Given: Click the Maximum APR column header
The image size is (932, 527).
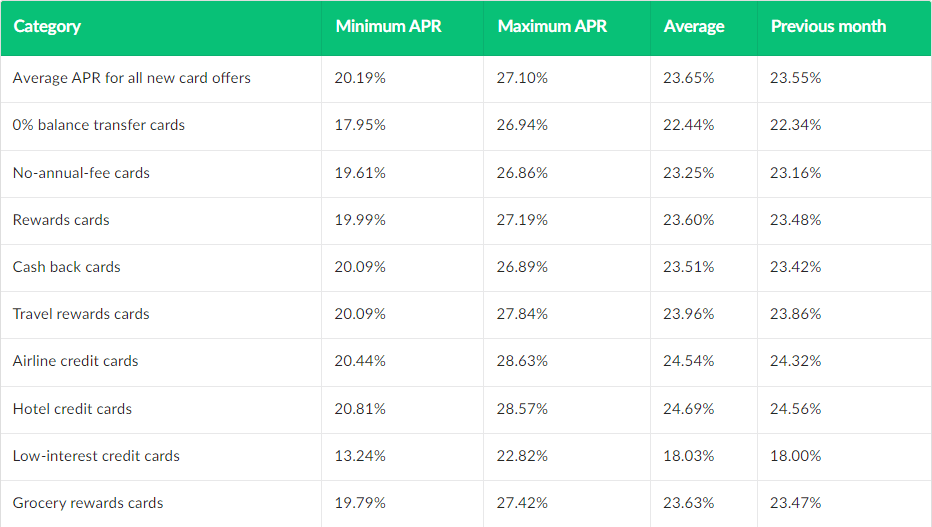Looking at the screenshot, I should [552, 26].
